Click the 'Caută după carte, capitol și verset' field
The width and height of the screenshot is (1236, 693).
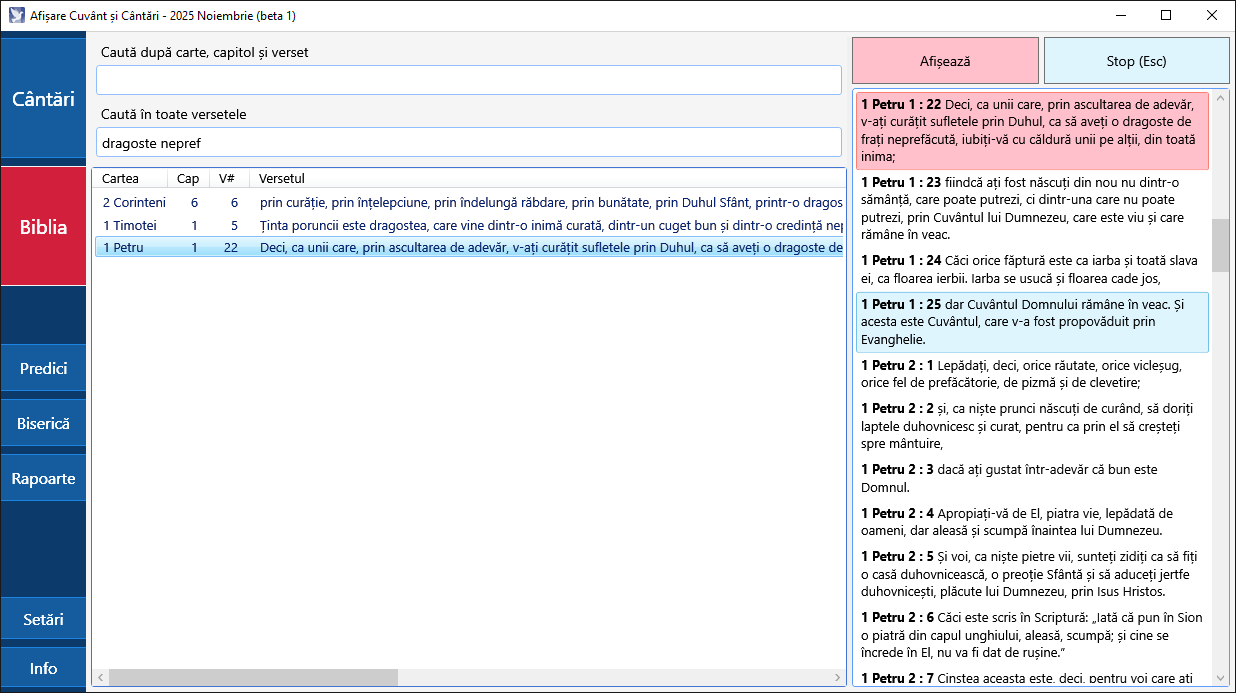pos(468,79)
